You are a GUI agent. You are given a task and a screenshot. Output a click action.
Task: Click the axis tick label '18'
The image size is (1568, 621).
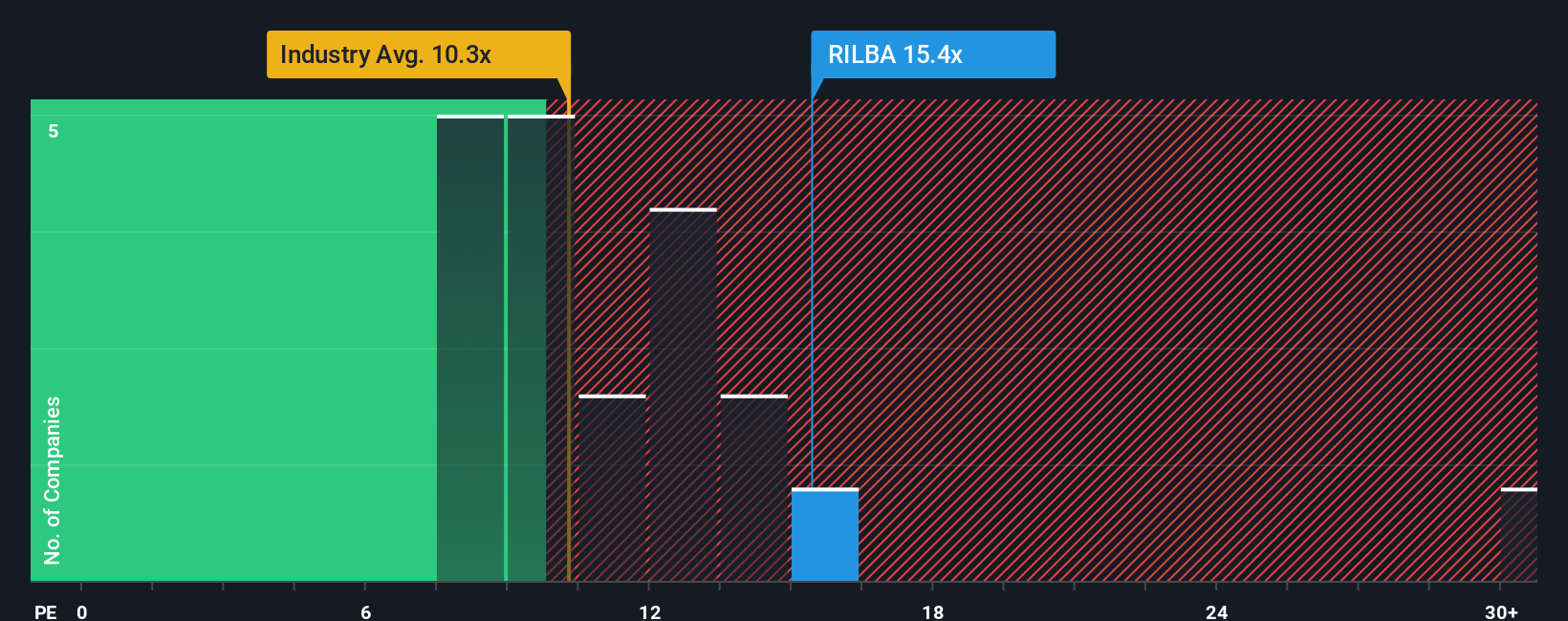click(x=933, y=612)
